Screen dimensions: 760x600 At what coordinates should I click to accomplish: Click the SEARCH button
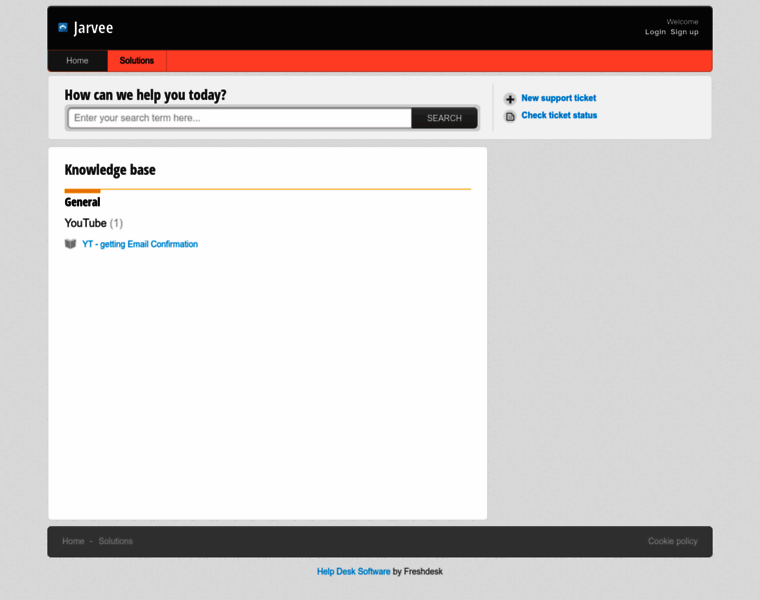444,118
